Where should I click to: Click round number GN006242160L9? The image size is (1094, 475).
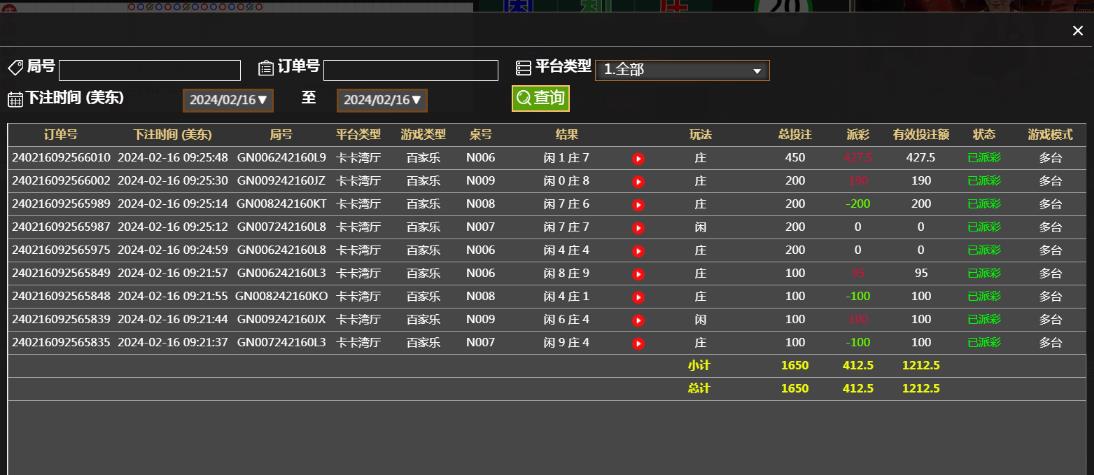(281, 158)
